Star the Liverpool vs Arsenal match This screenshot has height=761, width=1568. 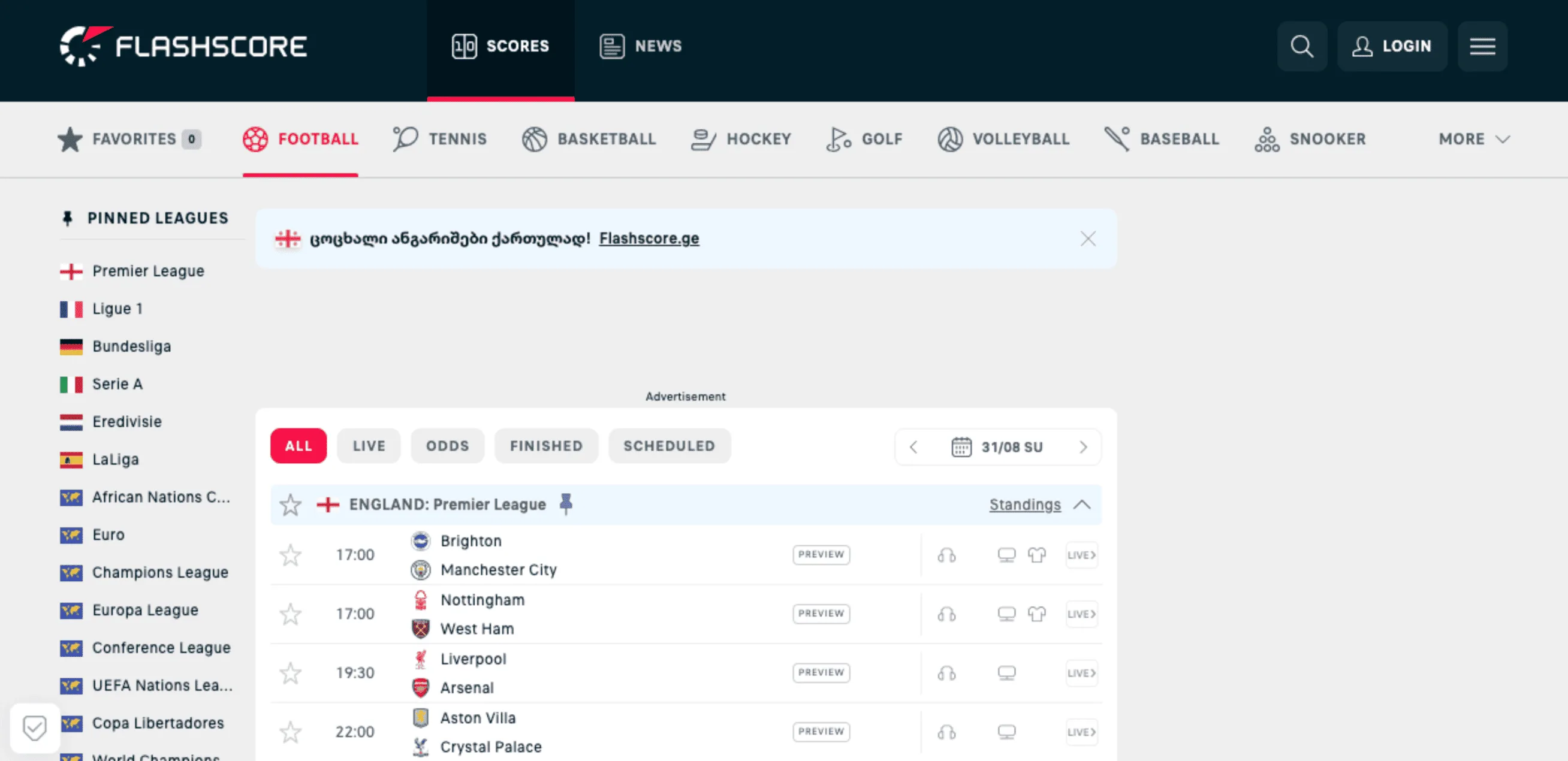pyautogui.click(x=290, y=673)
